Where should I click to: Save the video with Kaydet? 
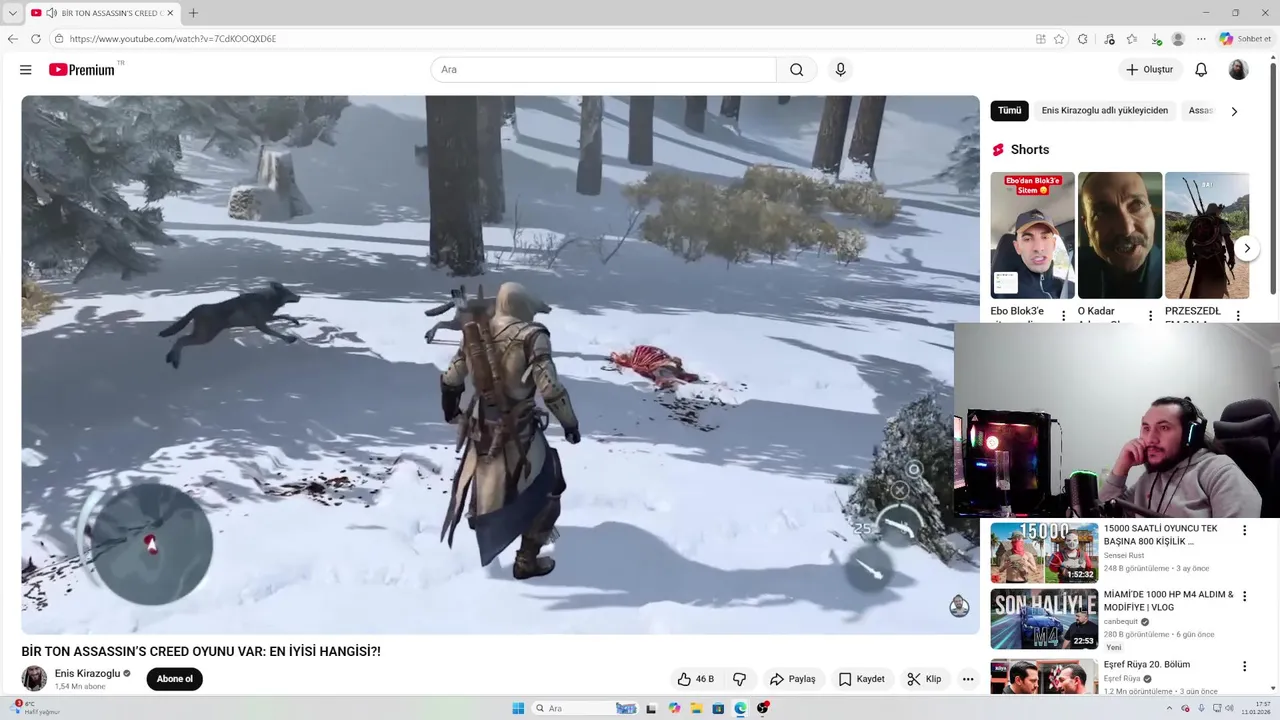861,679
